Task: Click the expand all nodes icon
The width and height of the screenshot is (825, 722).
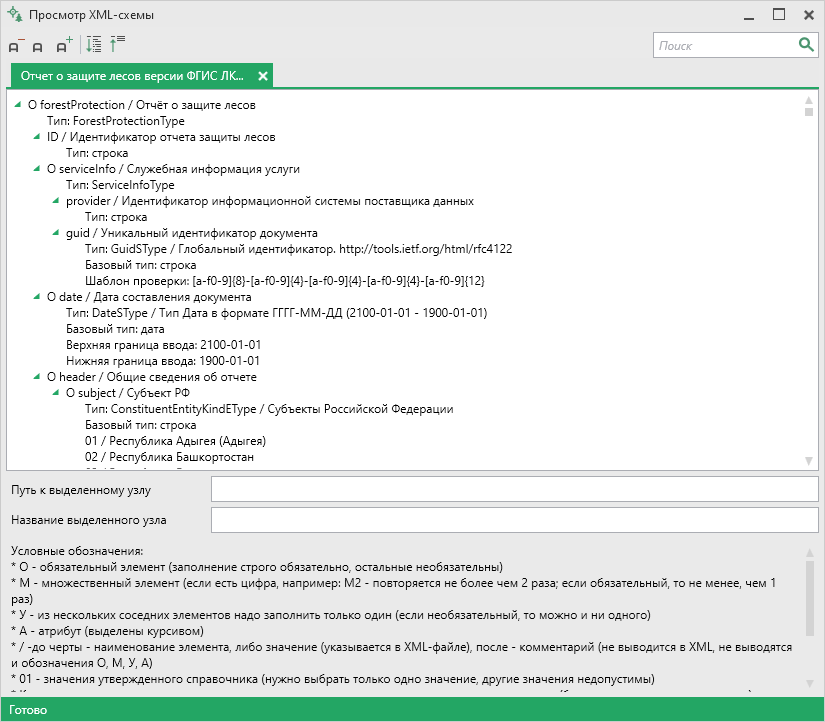Action: (94, 45)
